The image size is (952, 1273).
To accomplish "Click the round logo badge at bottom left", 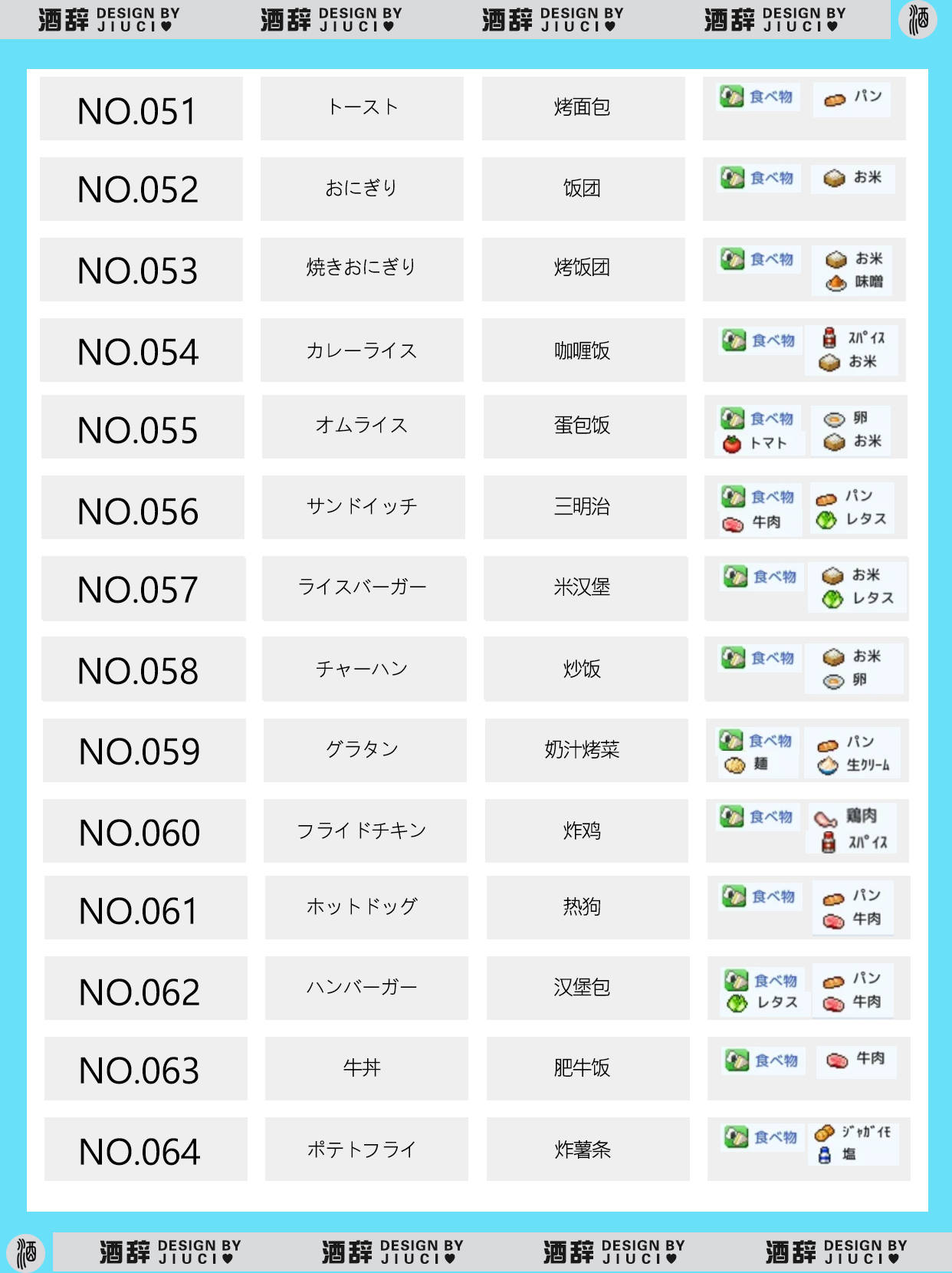I will coord(26,1253).
